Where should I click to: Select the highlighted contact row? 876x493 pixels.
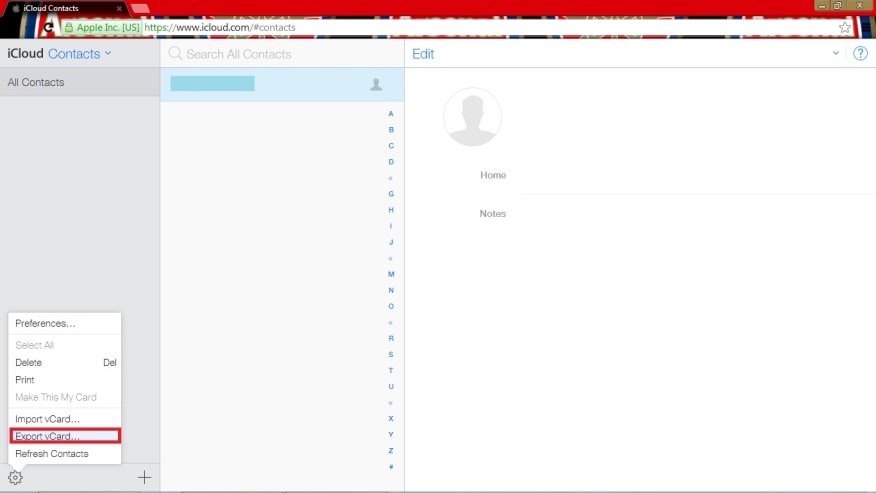point(282,84)
